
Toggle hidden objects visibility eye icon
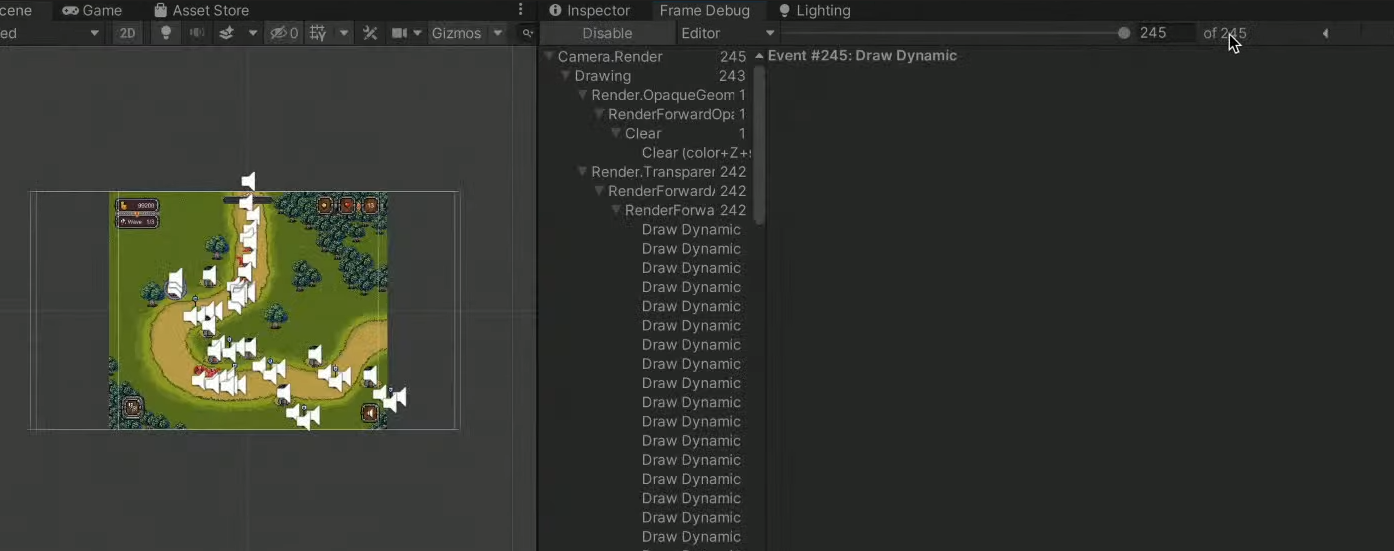pos(285,33)
